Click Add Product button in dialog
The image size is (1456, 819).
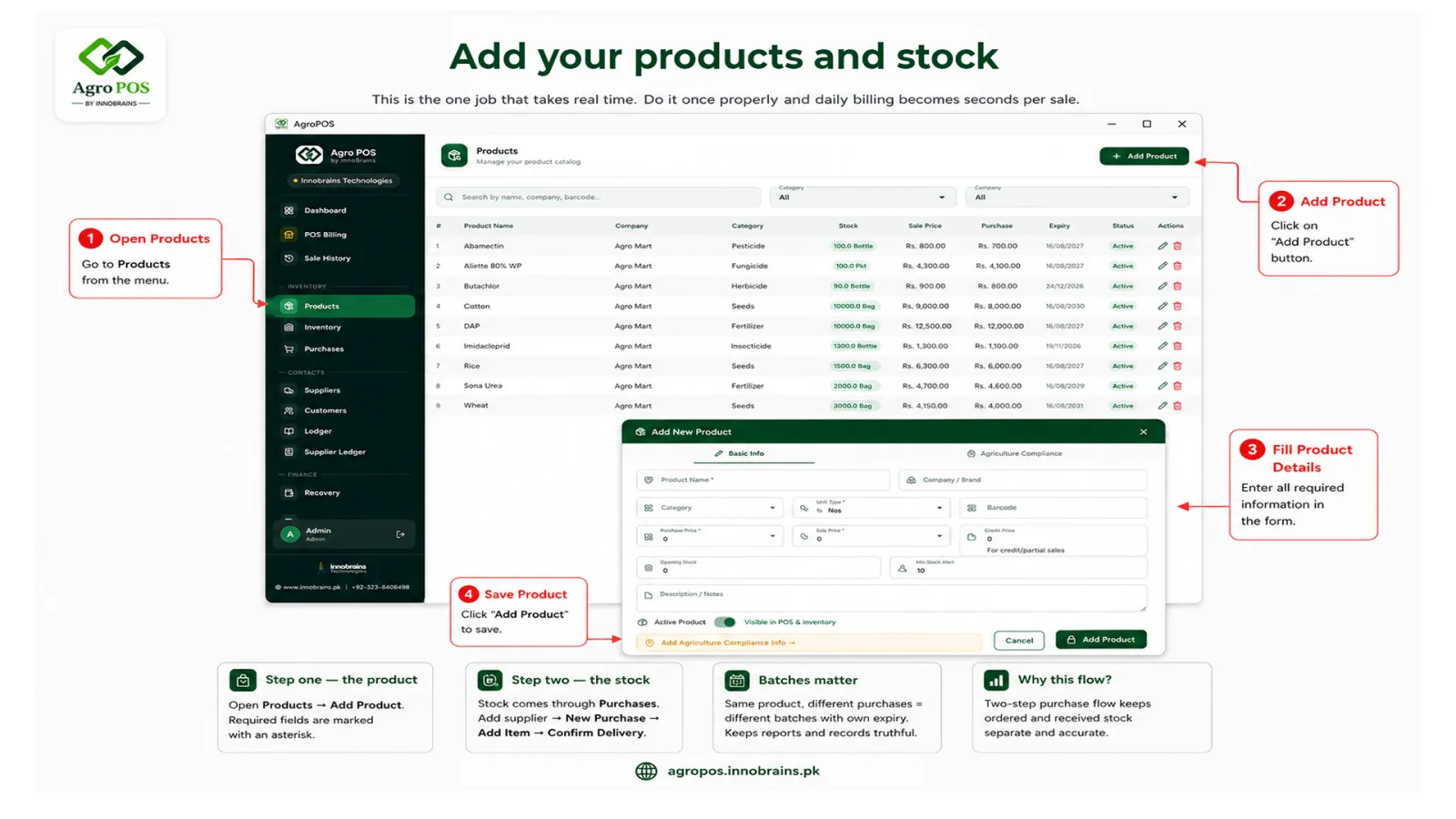click(x=1101, y=640)
